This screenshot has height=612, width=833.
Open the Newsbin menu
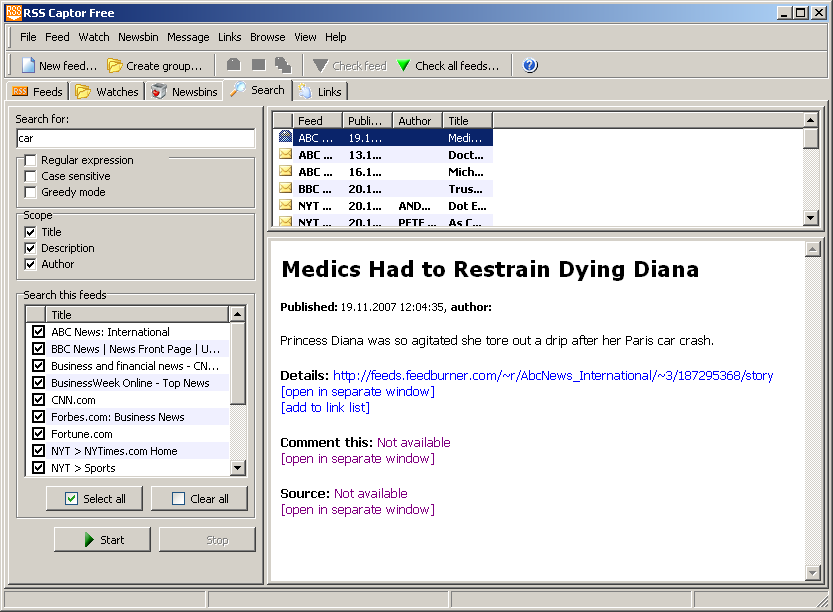pyautogui.click(x=138, y=37)
